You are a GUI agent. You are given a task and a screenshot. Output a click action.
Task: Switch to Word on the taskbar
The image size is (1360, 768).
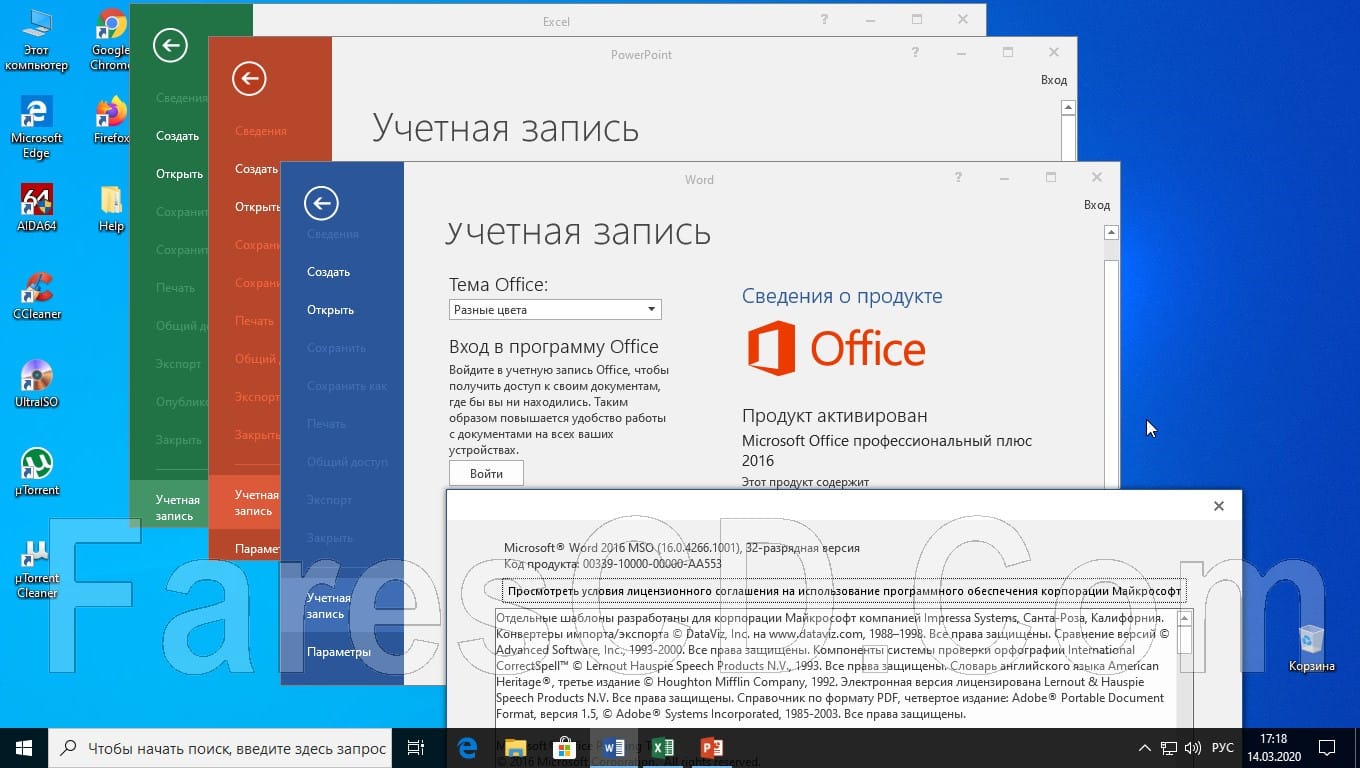(614, 748)
